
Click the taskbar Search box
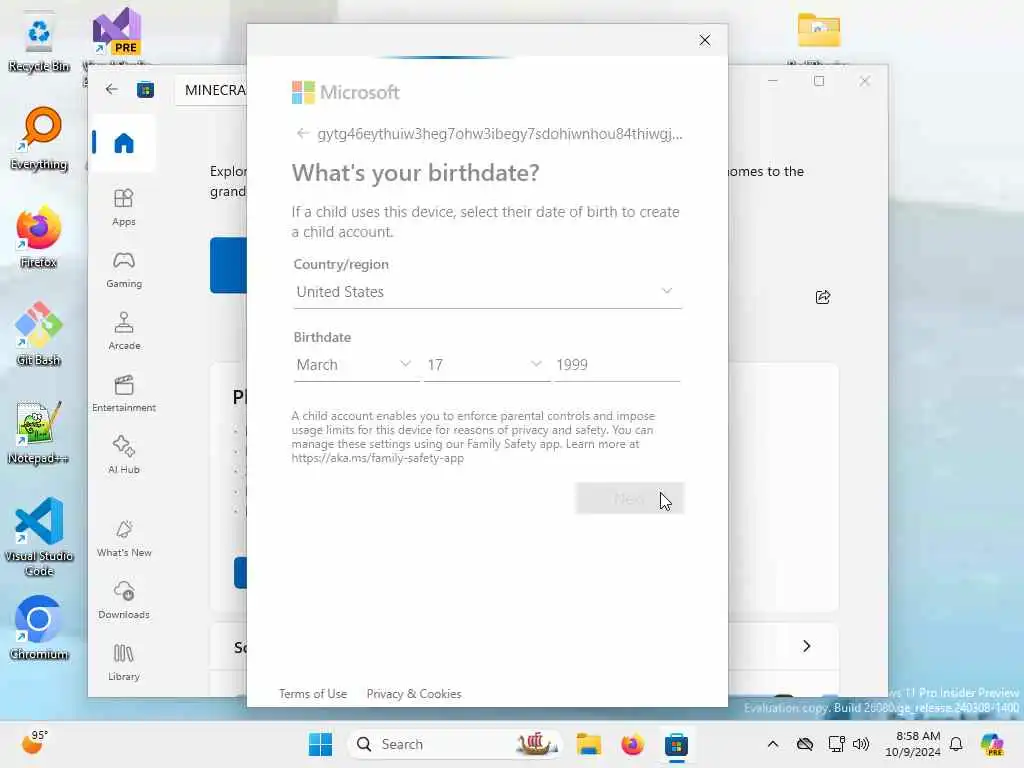(x=455, y=744)
